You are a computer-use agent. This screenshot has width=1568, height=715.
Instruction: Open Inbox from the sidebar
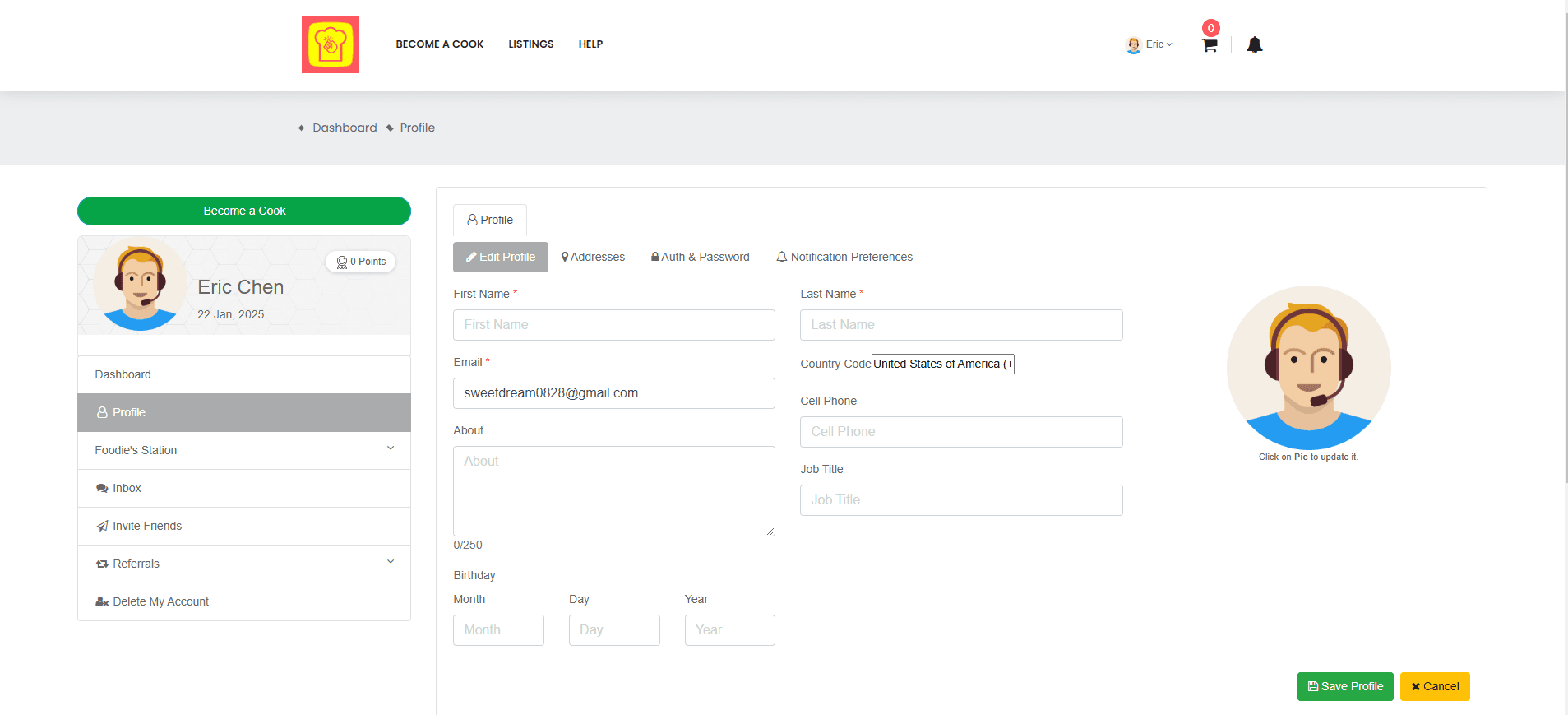(127, 488)
